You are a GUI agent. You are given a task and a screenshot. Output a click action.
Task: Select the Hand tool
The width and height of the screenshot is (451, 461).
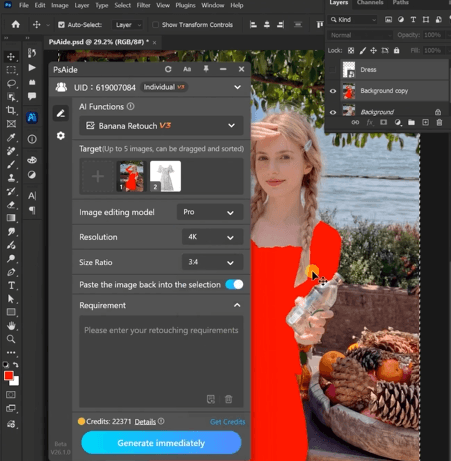click(11, 326)
